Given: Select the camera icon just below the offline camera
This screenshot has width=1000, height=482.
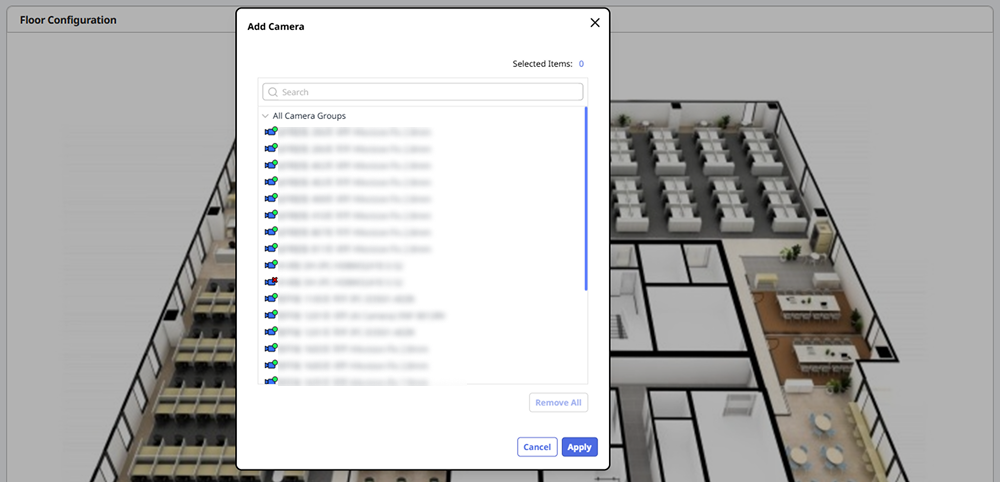Looking at the screenshot, I should (270, 298).
